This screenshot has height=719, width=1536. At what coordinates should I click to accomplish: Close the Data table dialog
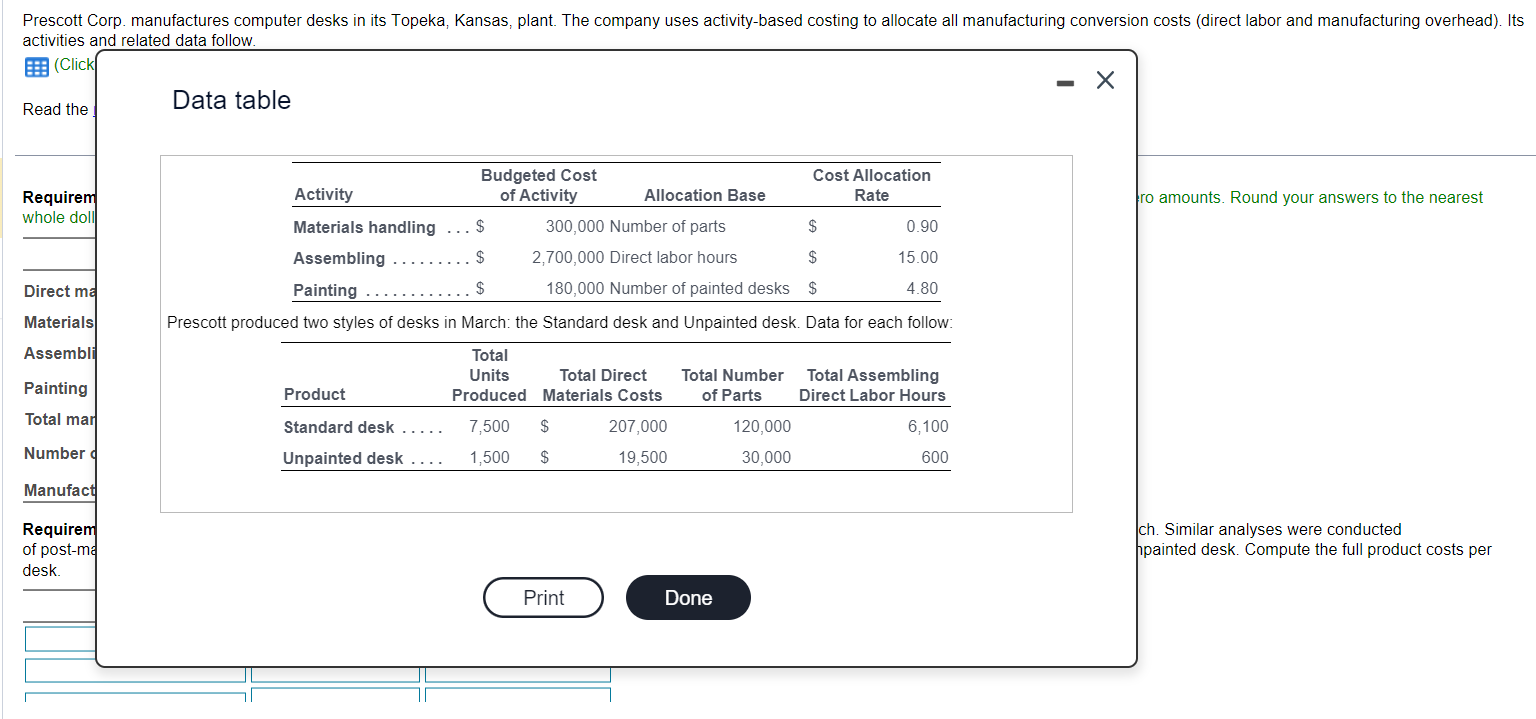(x=1105, y=80)
